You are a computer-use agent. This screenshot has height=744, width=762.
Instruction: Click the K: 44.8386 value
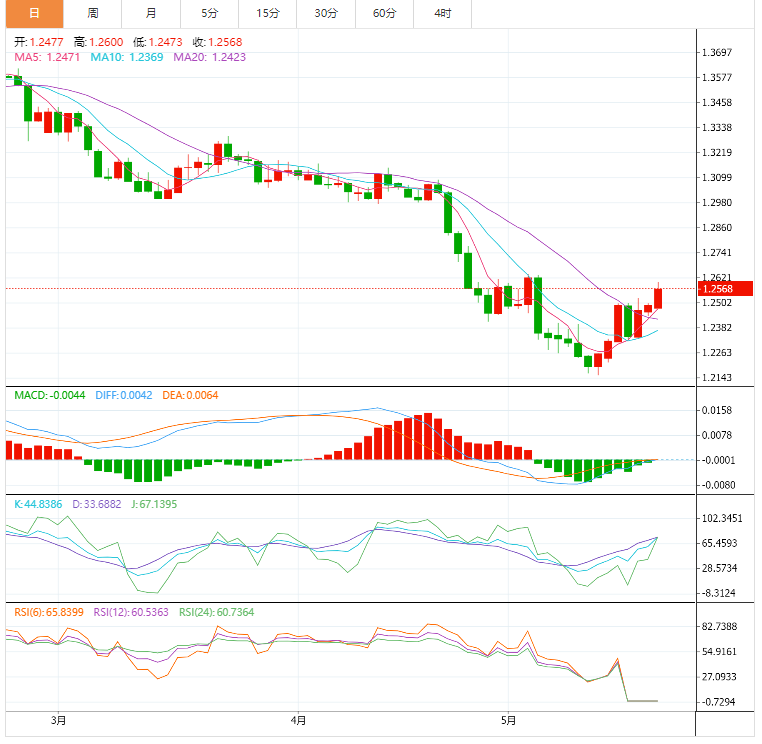[x=38, y=504]
